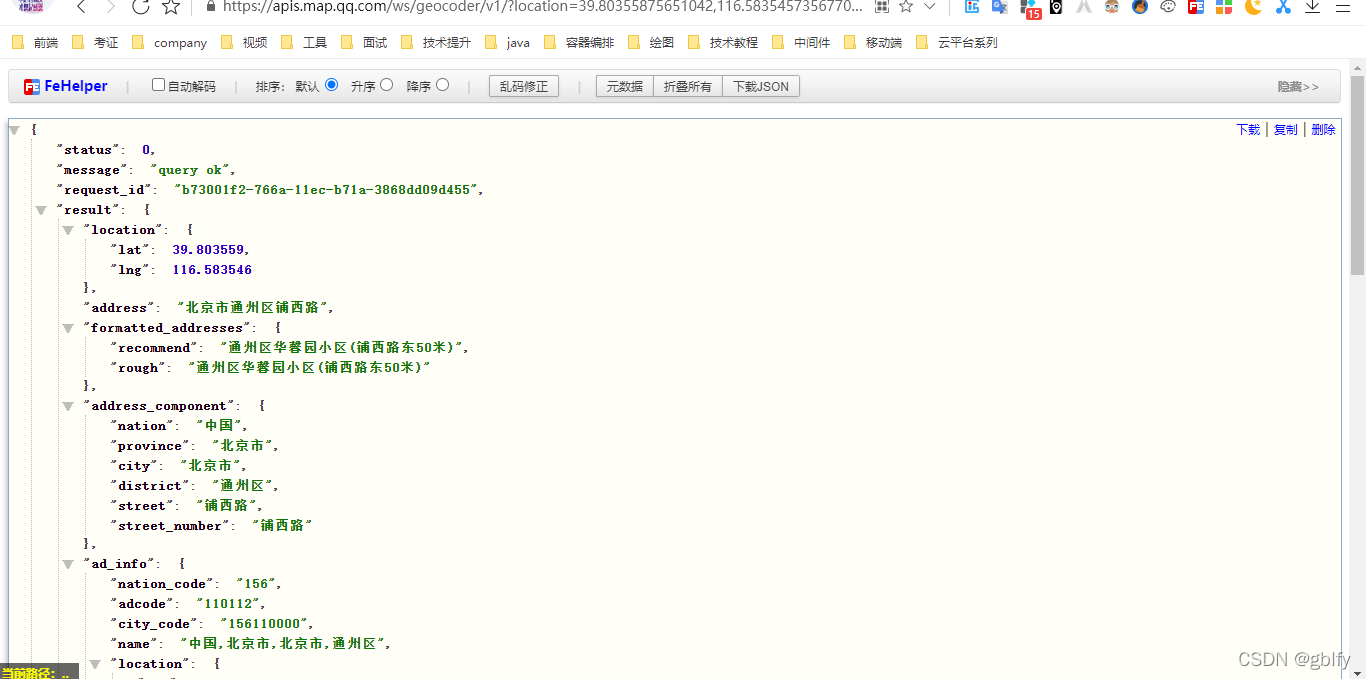Viewport: 1366px width, 679px height.
Task: Go back using the browser back arrow
Action: [x=81, y=7]
